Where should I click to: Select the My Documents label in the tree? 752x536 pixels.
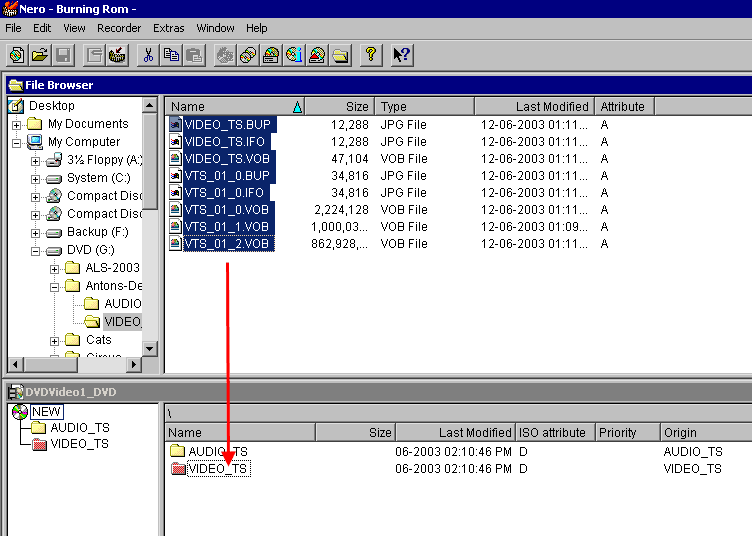(88, 124)
